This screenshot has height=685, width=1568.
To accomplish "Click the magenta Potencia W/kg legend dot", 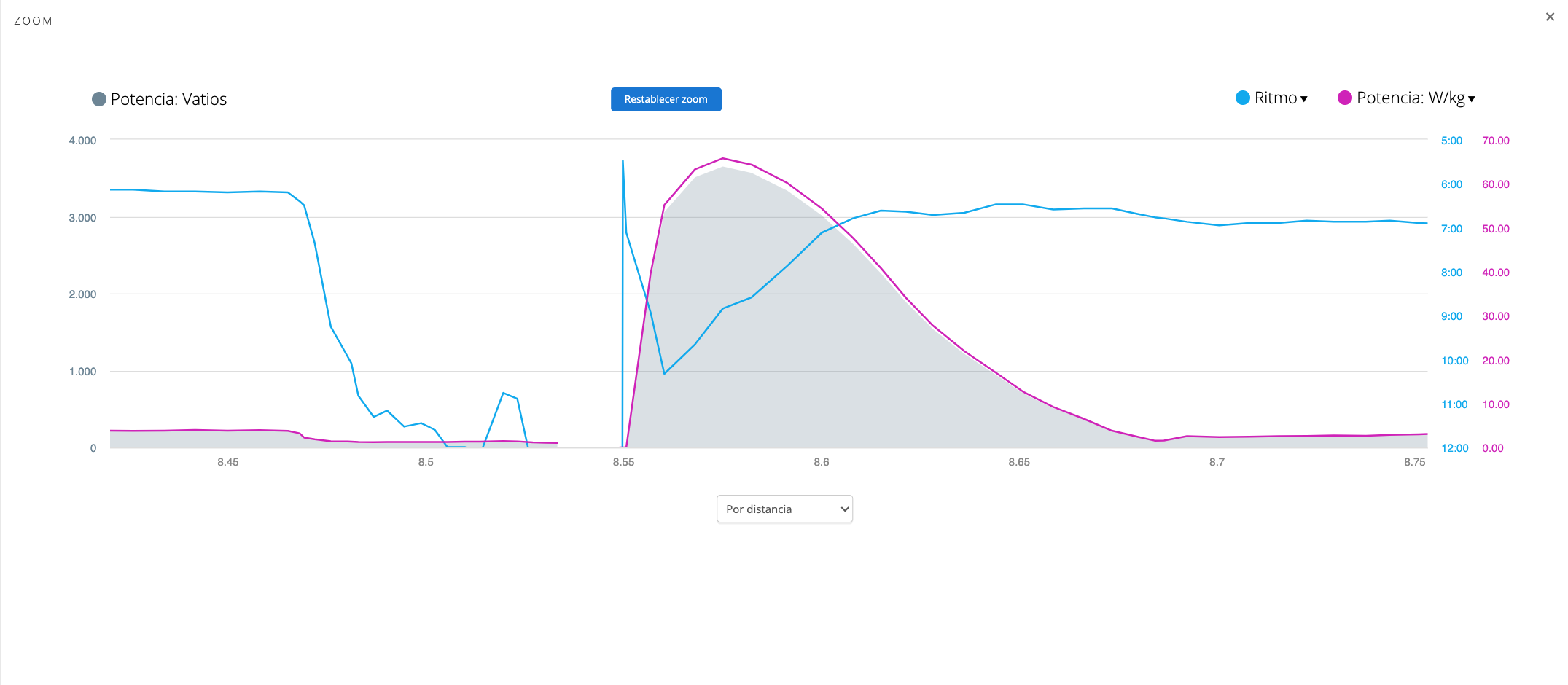I will (x=1345, y=98).
